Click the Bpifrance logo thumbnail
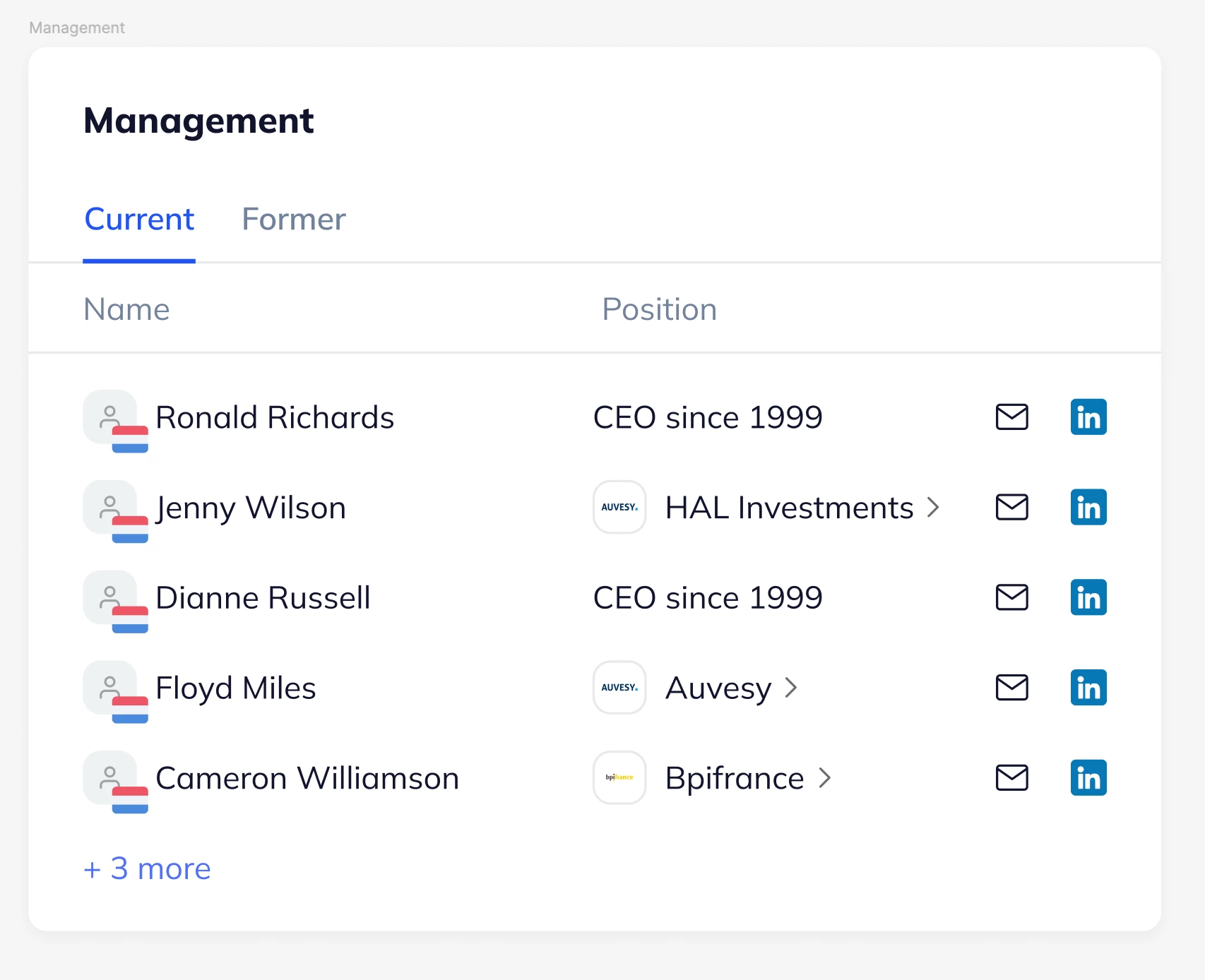Screen dimensions: 1205x980 619,777
